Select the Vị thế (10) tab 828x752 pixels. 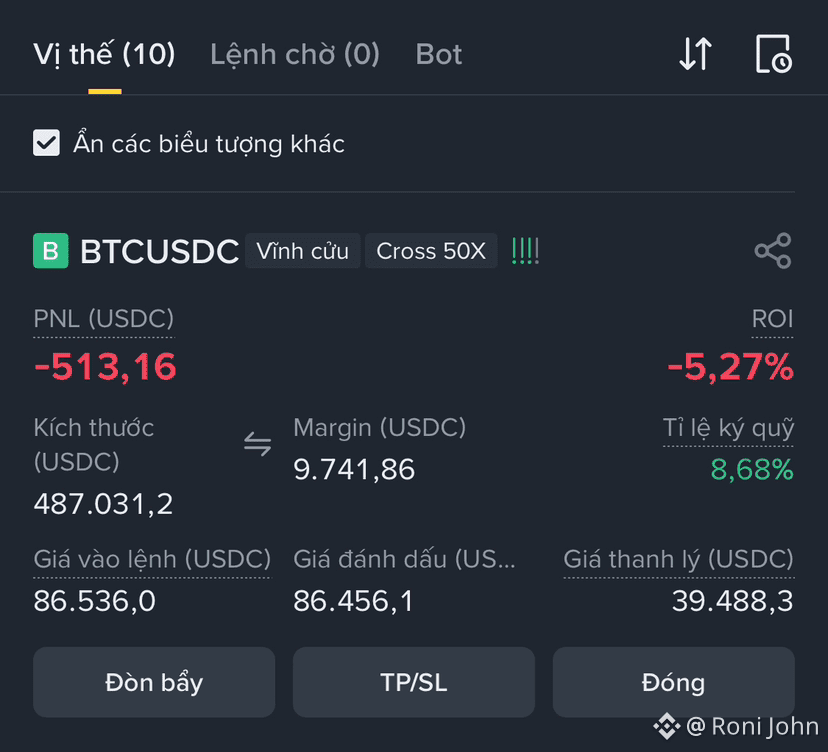point(104,54)
